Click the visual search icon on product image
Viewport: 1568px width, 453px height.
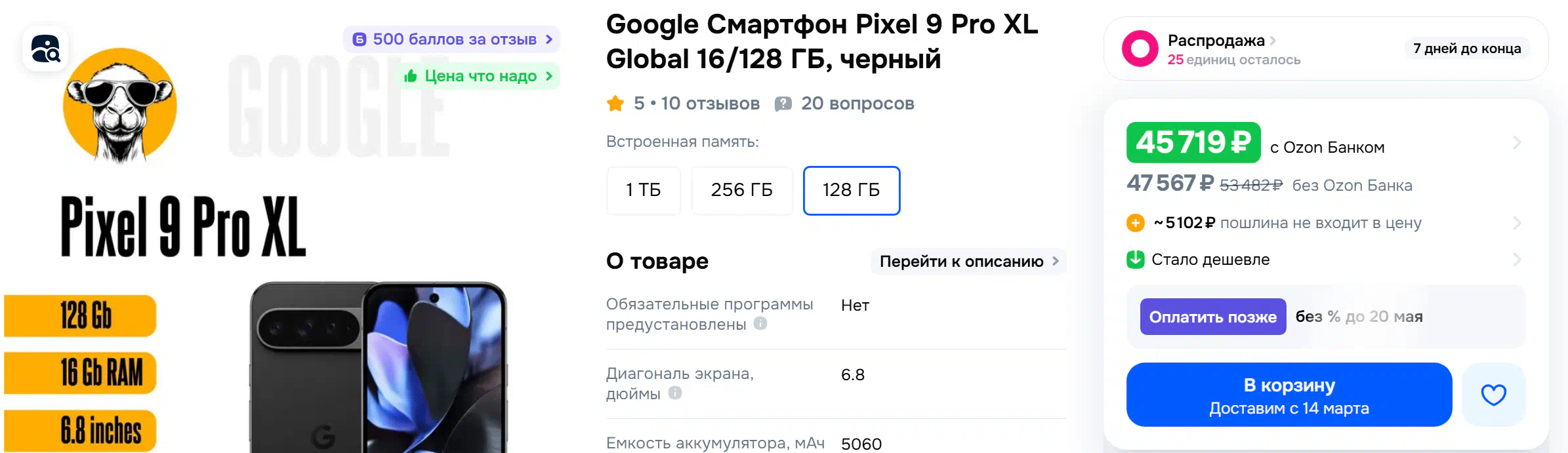pyautogui.click(x=45, y=49)
